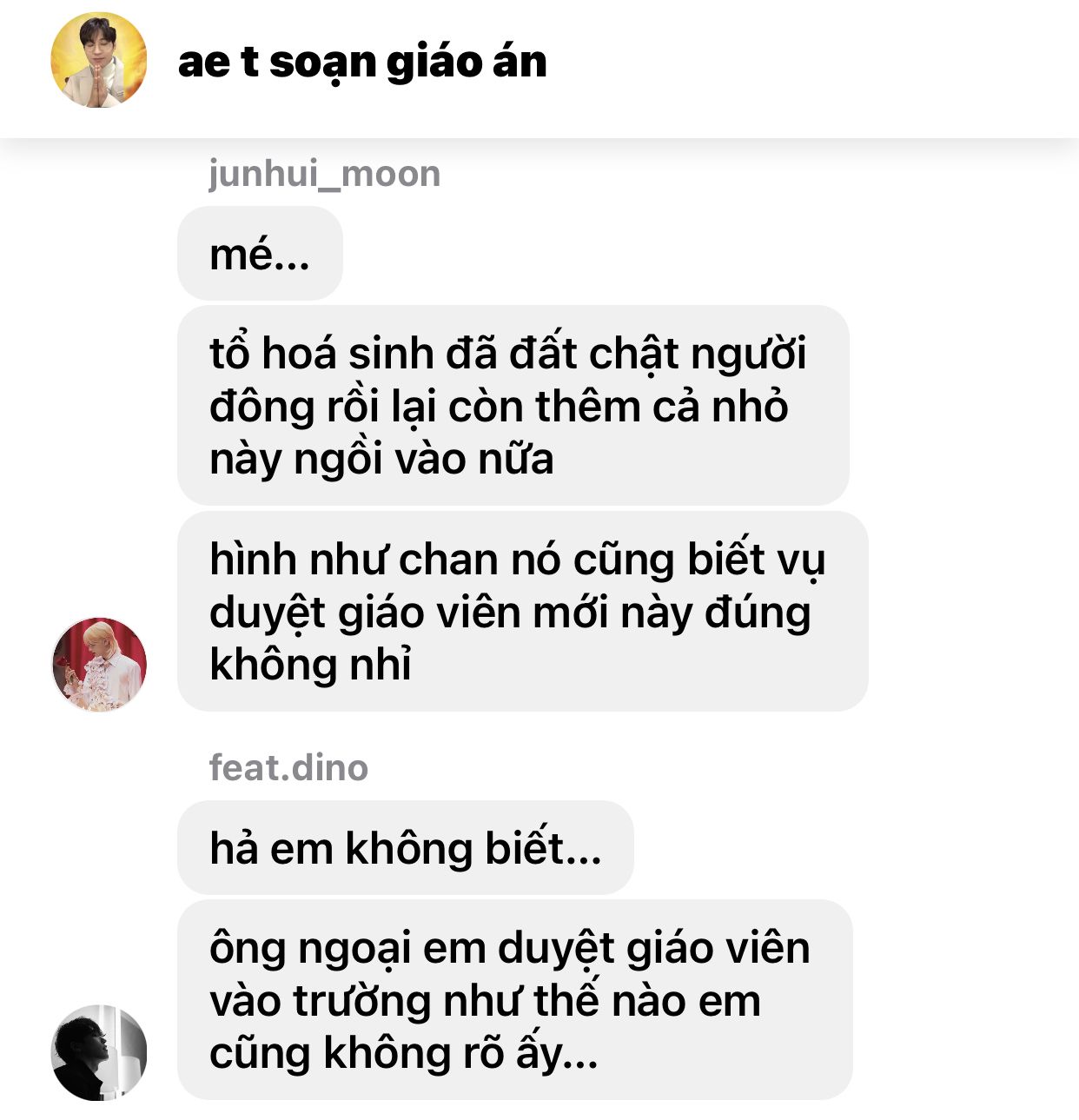
Task: Click 'vào trường như thế nào em' line
Action: point(486,1000)
